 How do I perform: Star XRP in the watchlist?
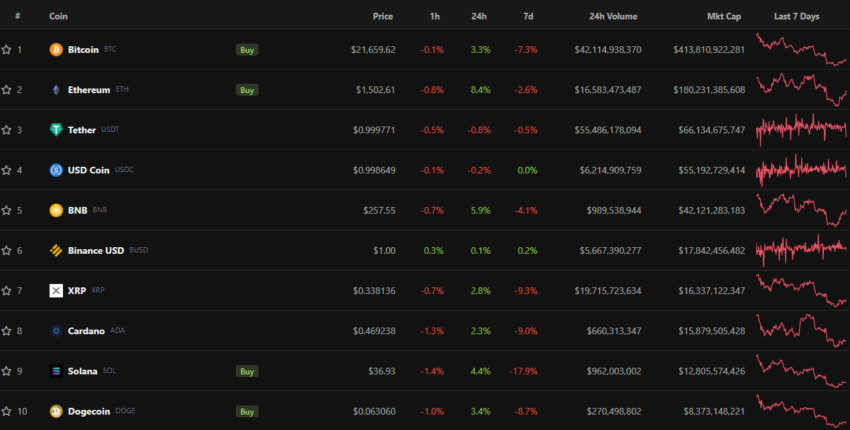click(7, 291)
